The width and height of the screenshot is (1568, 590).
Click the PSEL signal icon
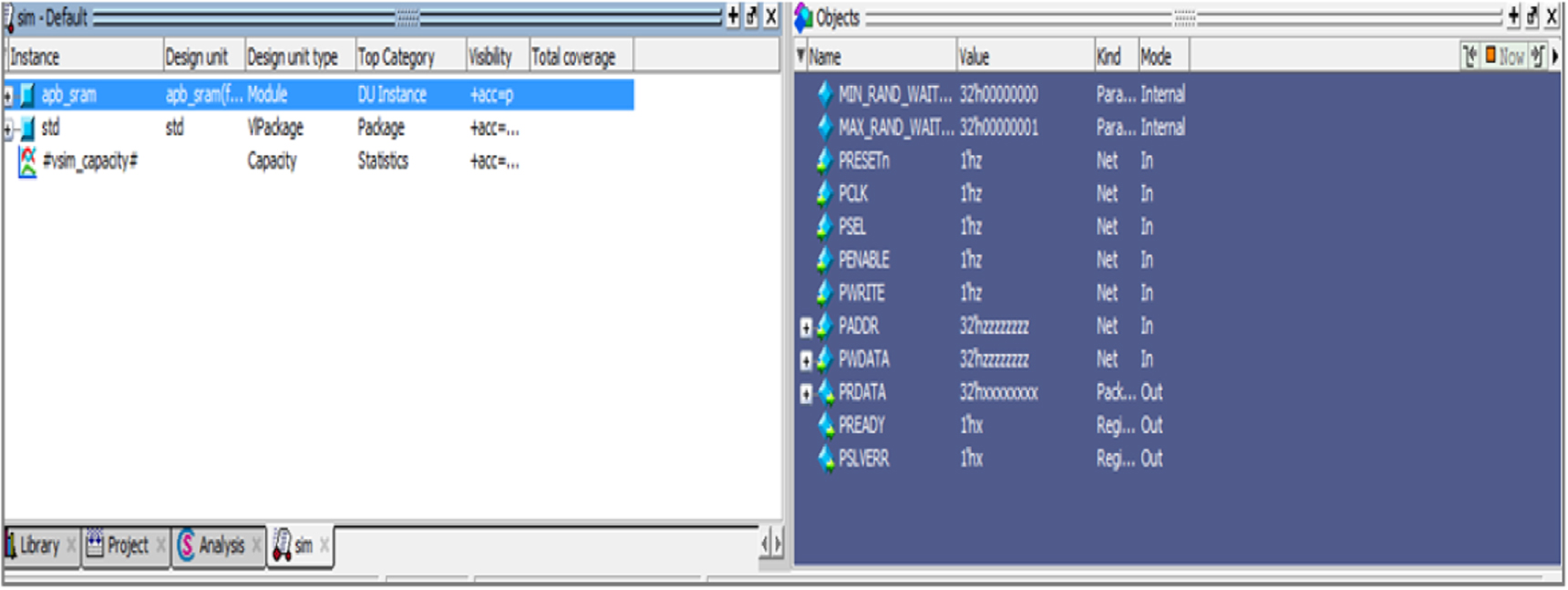point(825,227)
